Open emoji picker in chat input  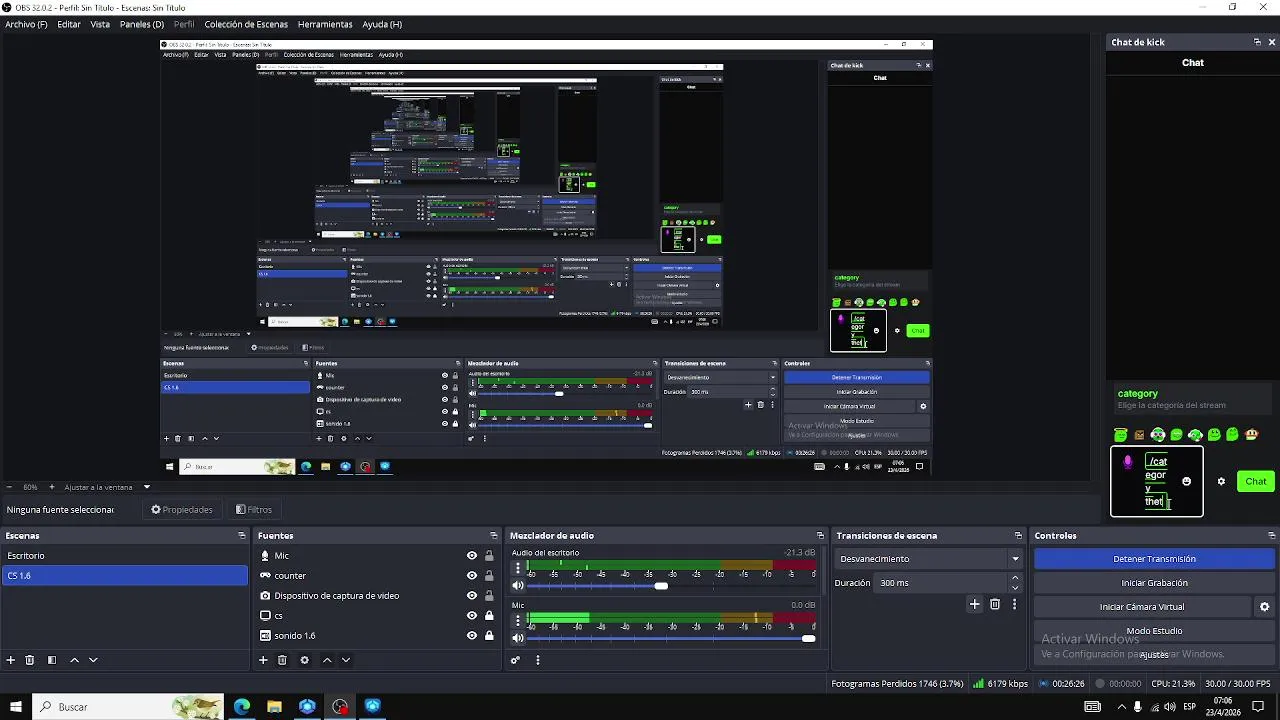1186,481
